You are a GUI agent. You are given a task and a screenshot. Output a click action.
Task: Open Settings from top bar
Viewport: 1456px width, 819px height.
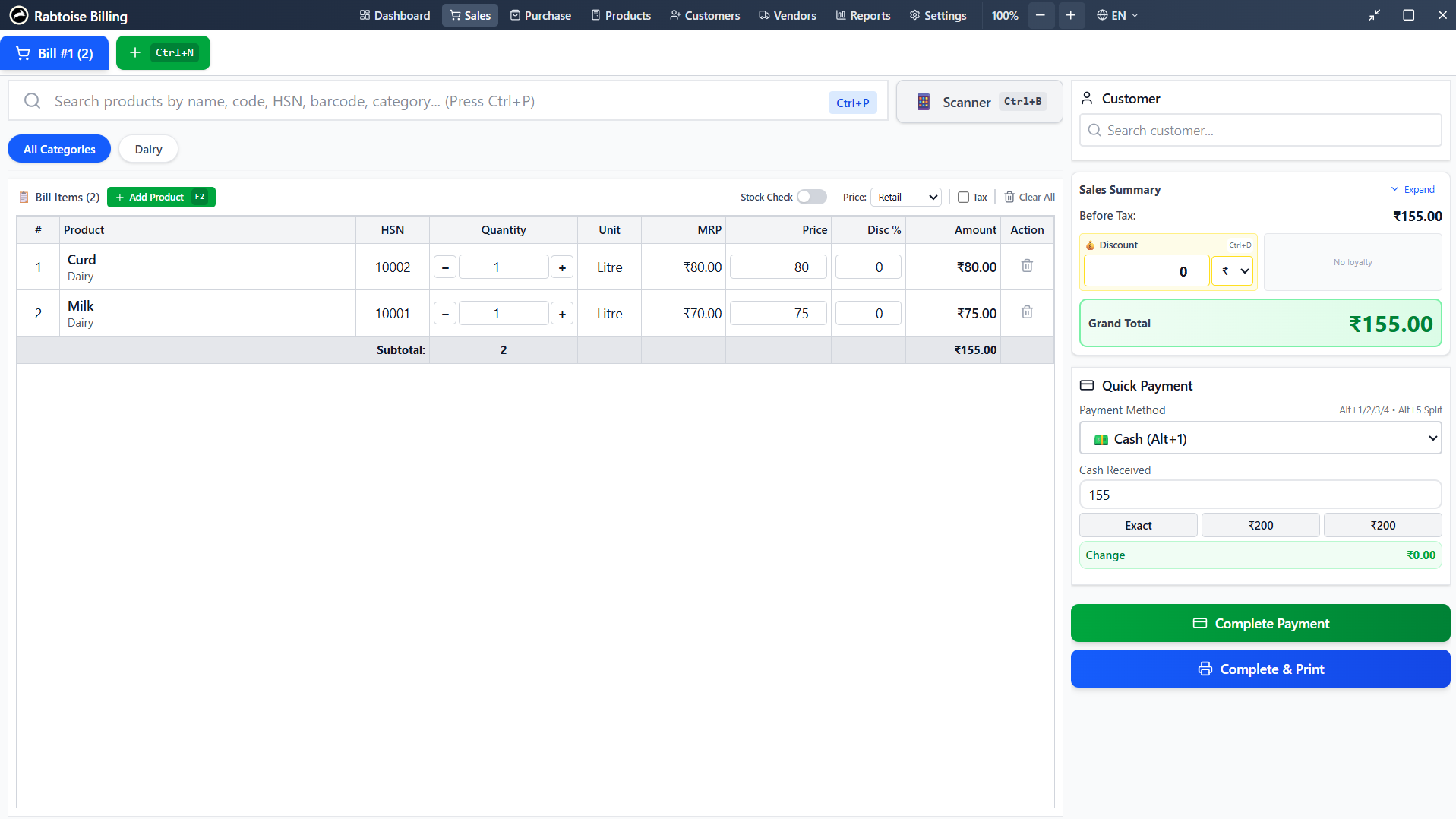click(x=938, y=15)
